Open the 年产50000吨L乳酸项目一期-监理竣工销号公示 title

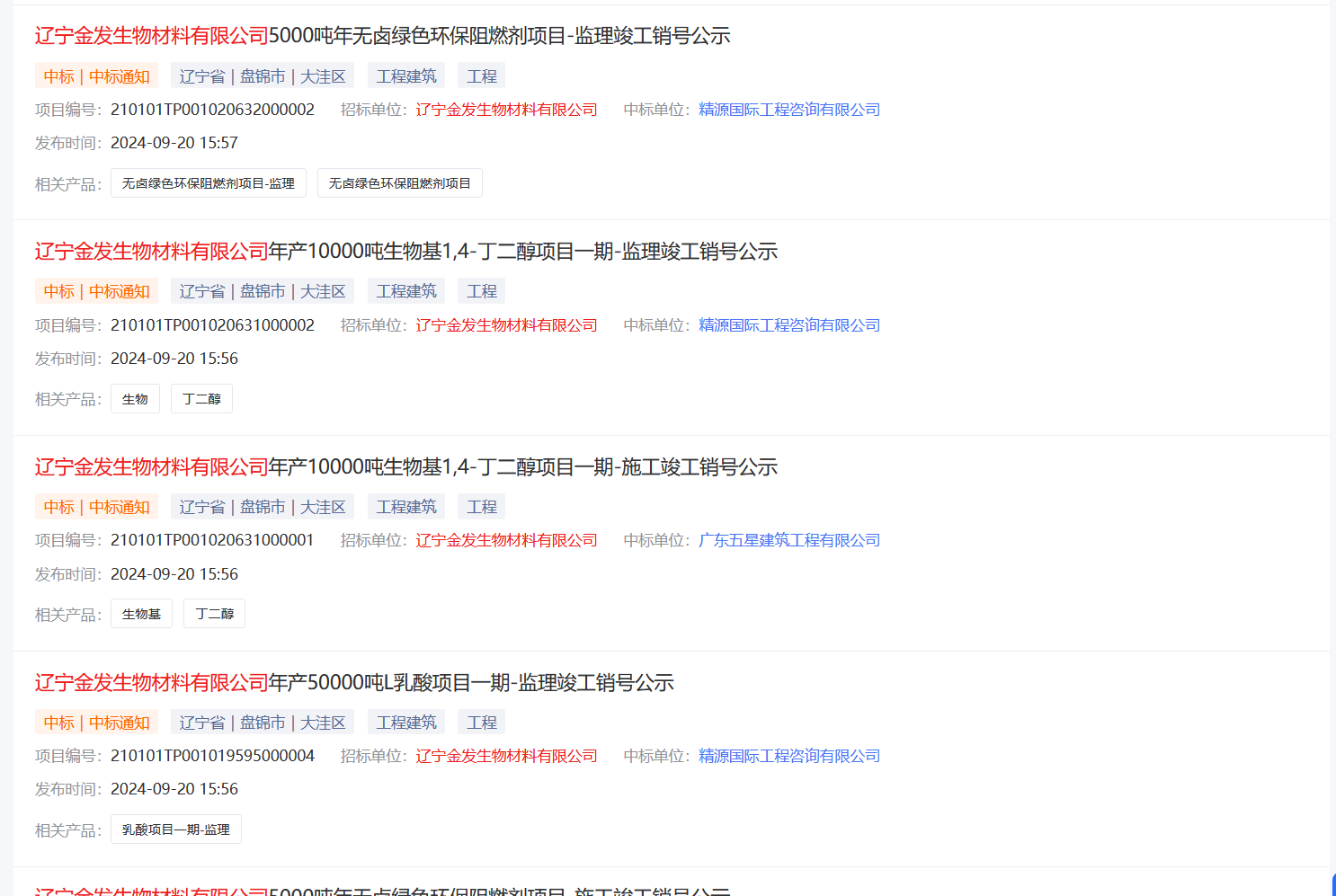point(354,683)
